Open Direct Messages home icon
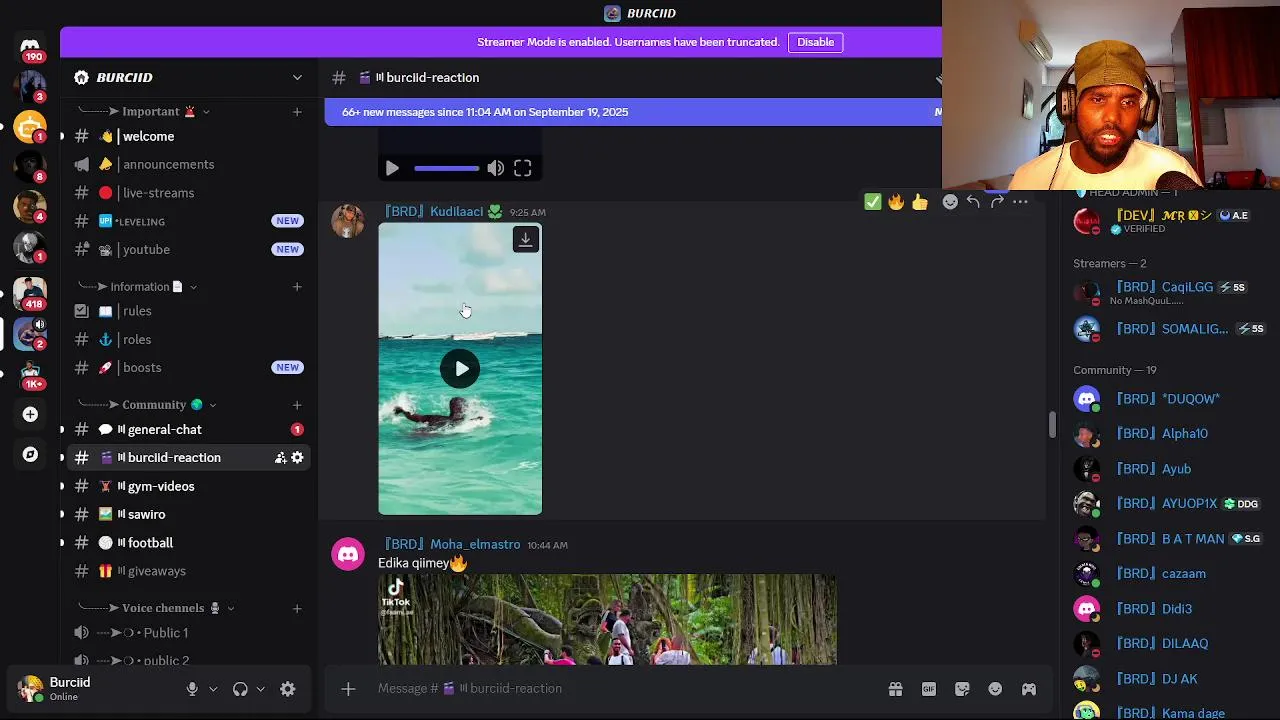 pyautogui.click(x=30, y=47)
